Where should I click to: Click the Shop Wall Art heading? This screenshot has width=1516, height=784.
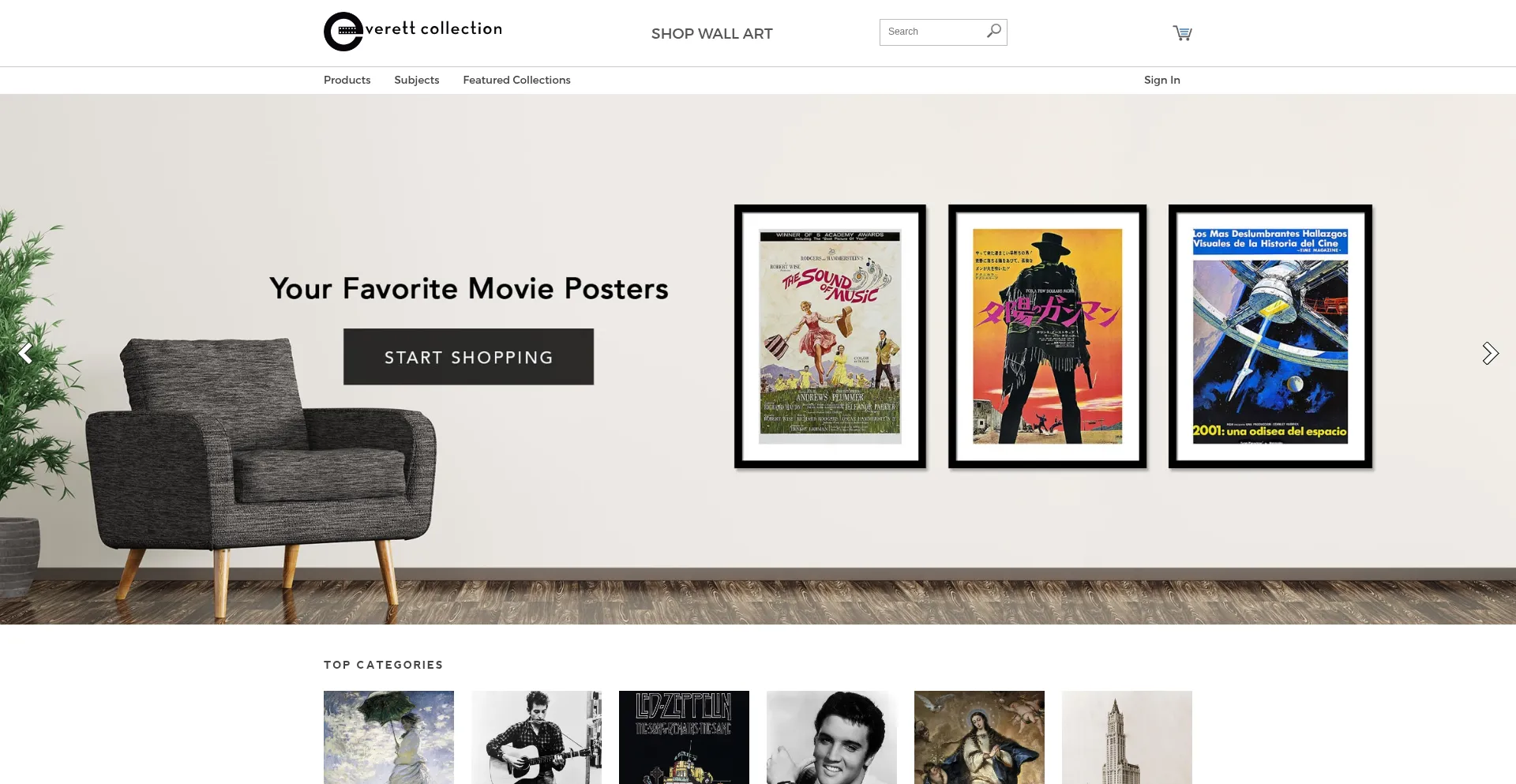(x=711, y=34)
